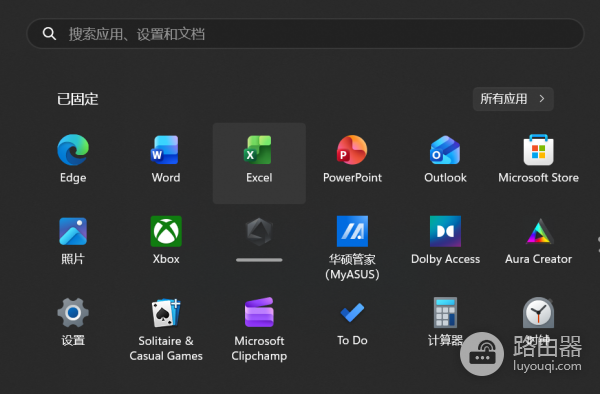
Task: Launch Dolby Access
Action: pyautogui.click(x=445, y=241)
